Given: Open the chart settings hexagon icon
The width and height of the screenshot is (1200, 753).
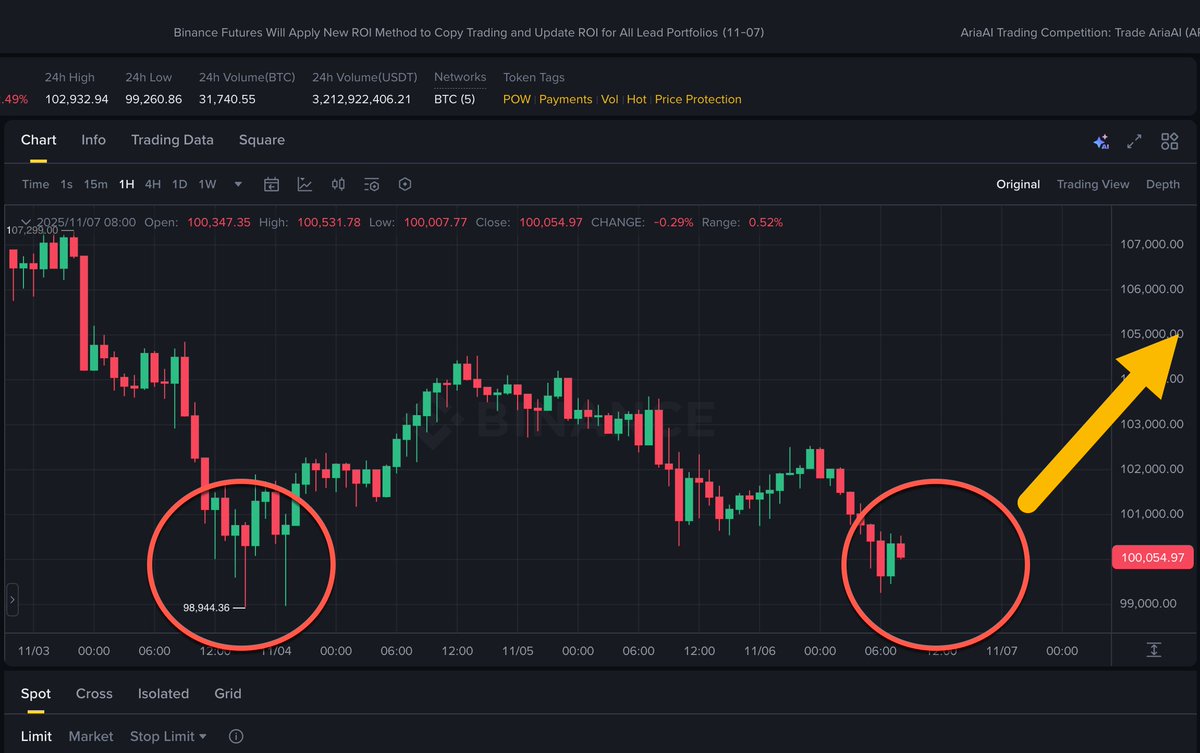Looking at the screenshot, I should tap(405, 184).
